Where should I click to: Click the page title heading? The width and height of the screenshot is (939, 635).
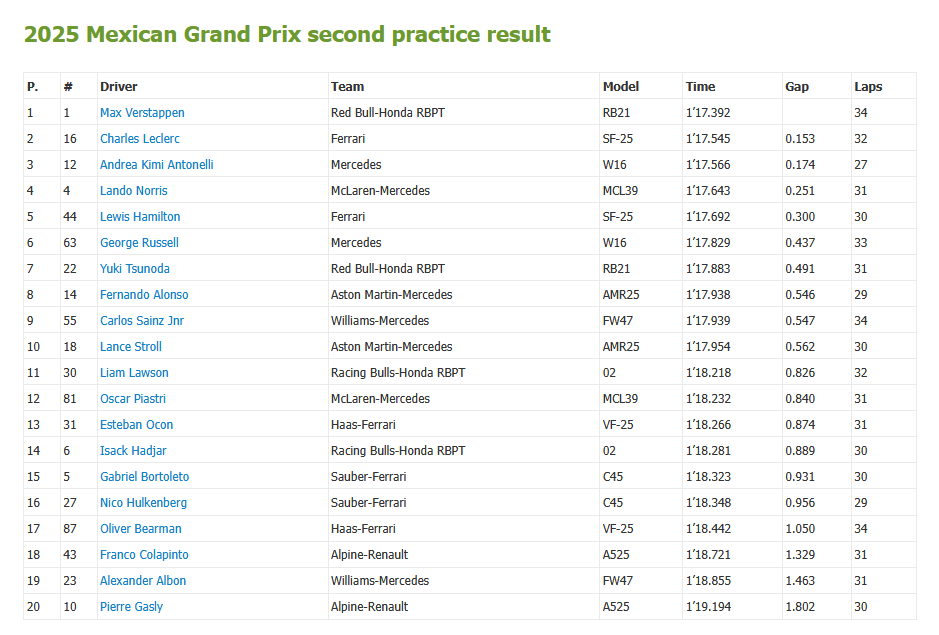pyautogui.click(x=287, y=35)
